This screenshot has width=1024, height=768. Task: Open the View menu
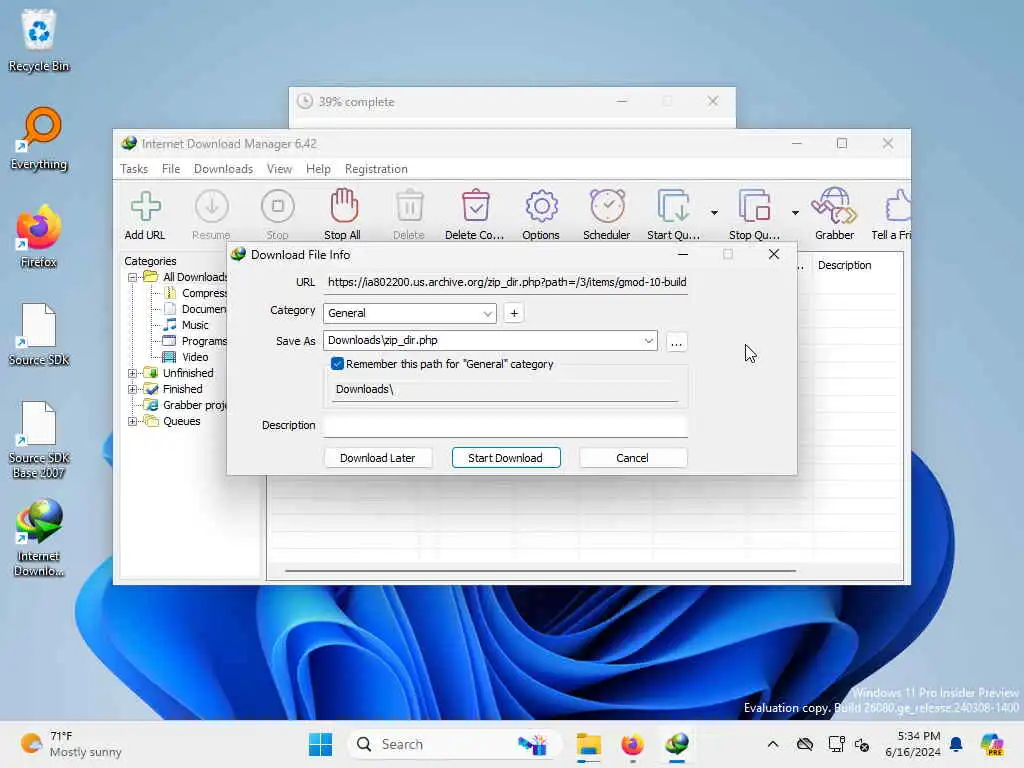click(280, 169)
